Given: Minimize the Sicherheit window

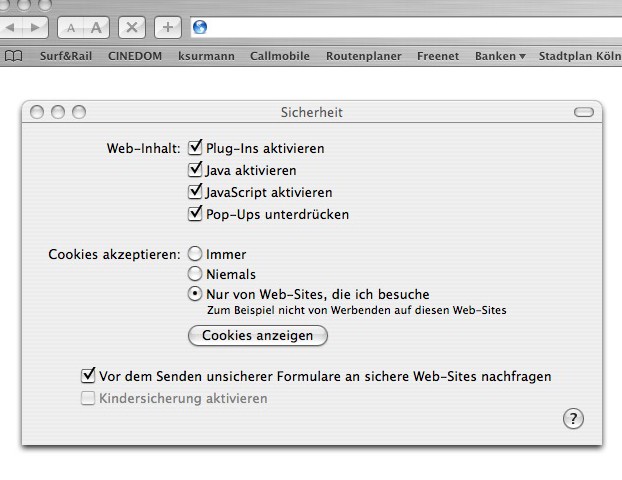Looking at the screenshot, I should [58, 112].
